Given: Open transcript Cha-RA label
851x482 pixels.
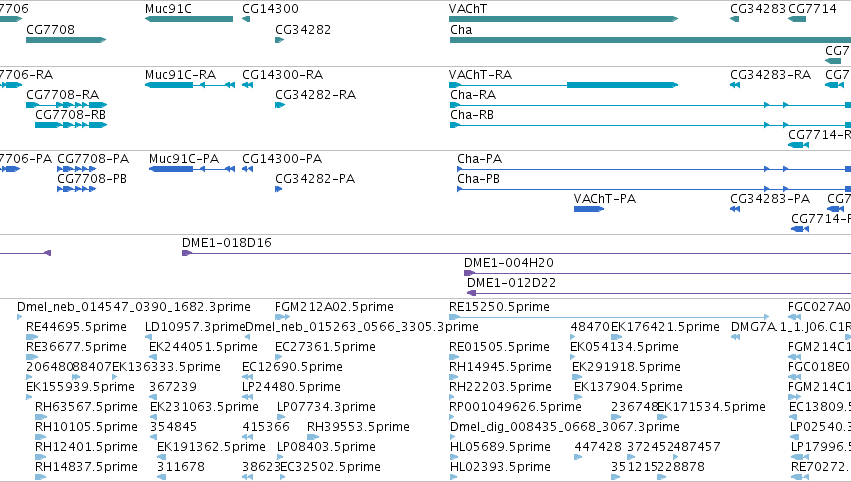Looking at the screenshot, I should [473, 95].
